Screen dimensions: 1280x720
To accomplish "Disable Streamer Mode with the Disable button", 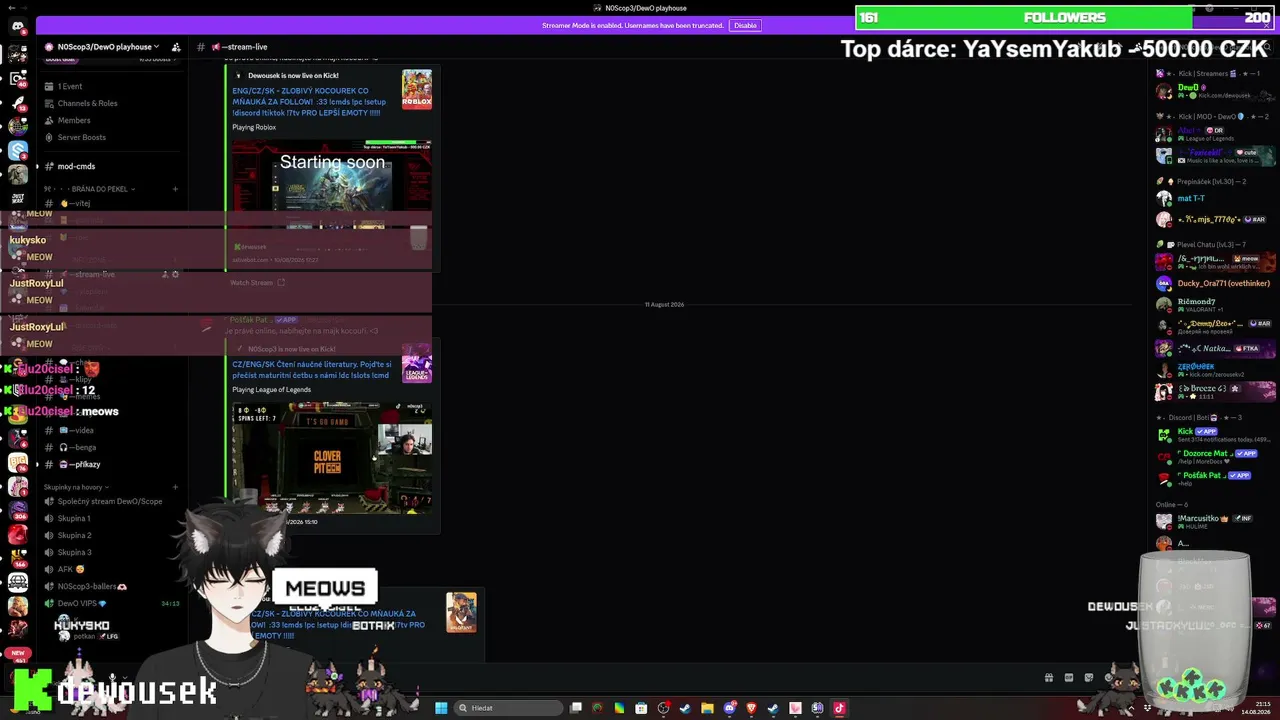I will click(745, 25).
